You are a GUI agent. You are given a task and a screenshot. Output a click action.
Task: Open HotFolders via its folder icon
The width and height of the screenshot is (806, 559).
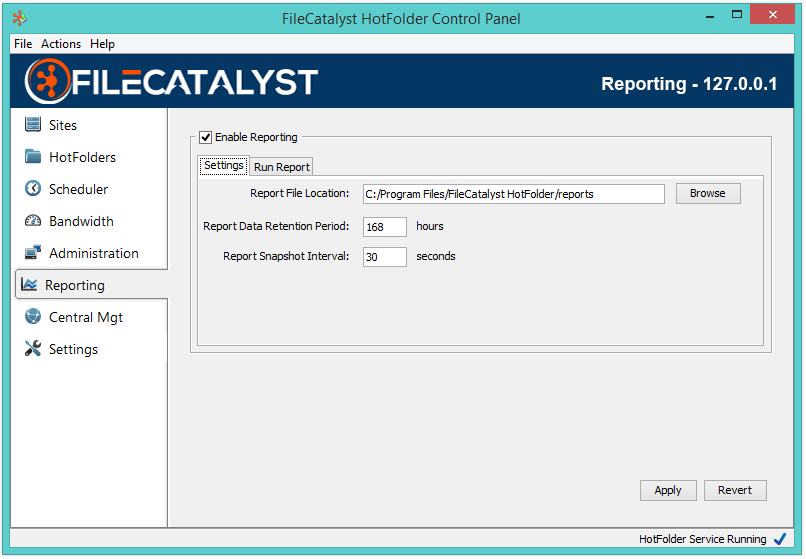(32, 157)
